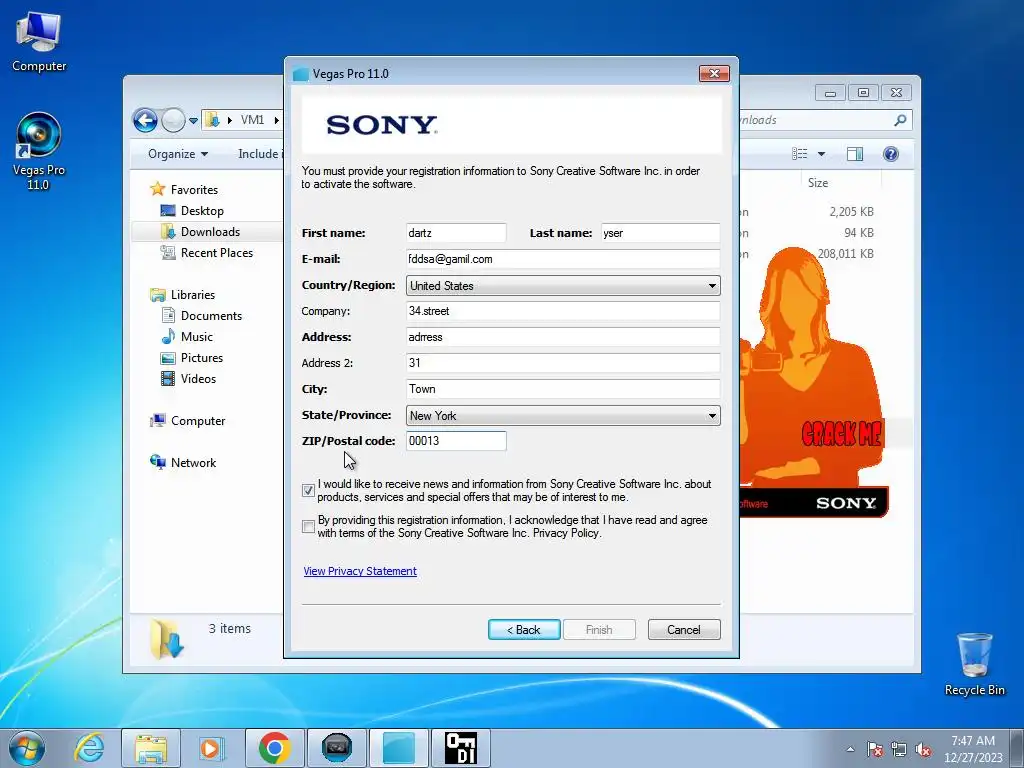The width and height of the screenshot is (1024, 768).
Task: Click the Address 2 input field
Action: [x=563, y=363]
